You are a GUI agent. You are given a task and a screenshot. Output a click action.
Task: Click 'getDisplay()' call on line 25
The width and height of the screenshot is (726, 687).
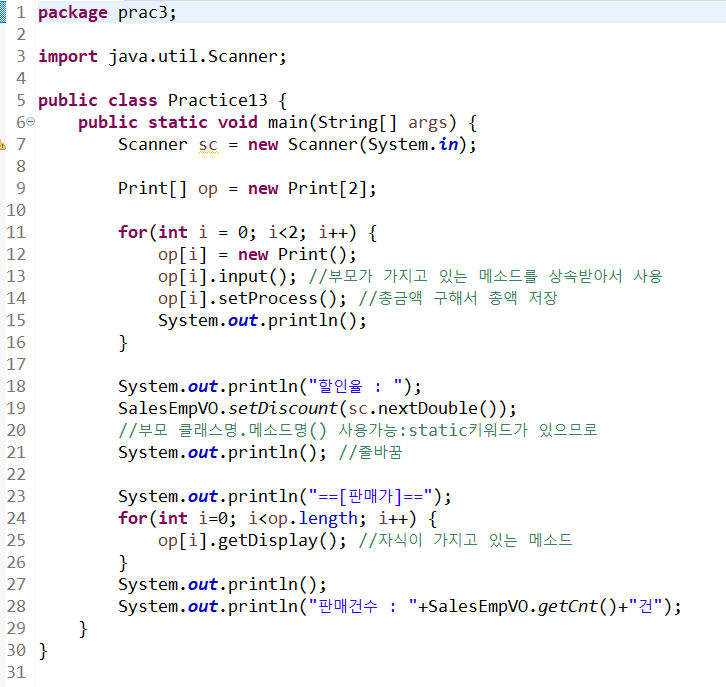pos(277,541)
